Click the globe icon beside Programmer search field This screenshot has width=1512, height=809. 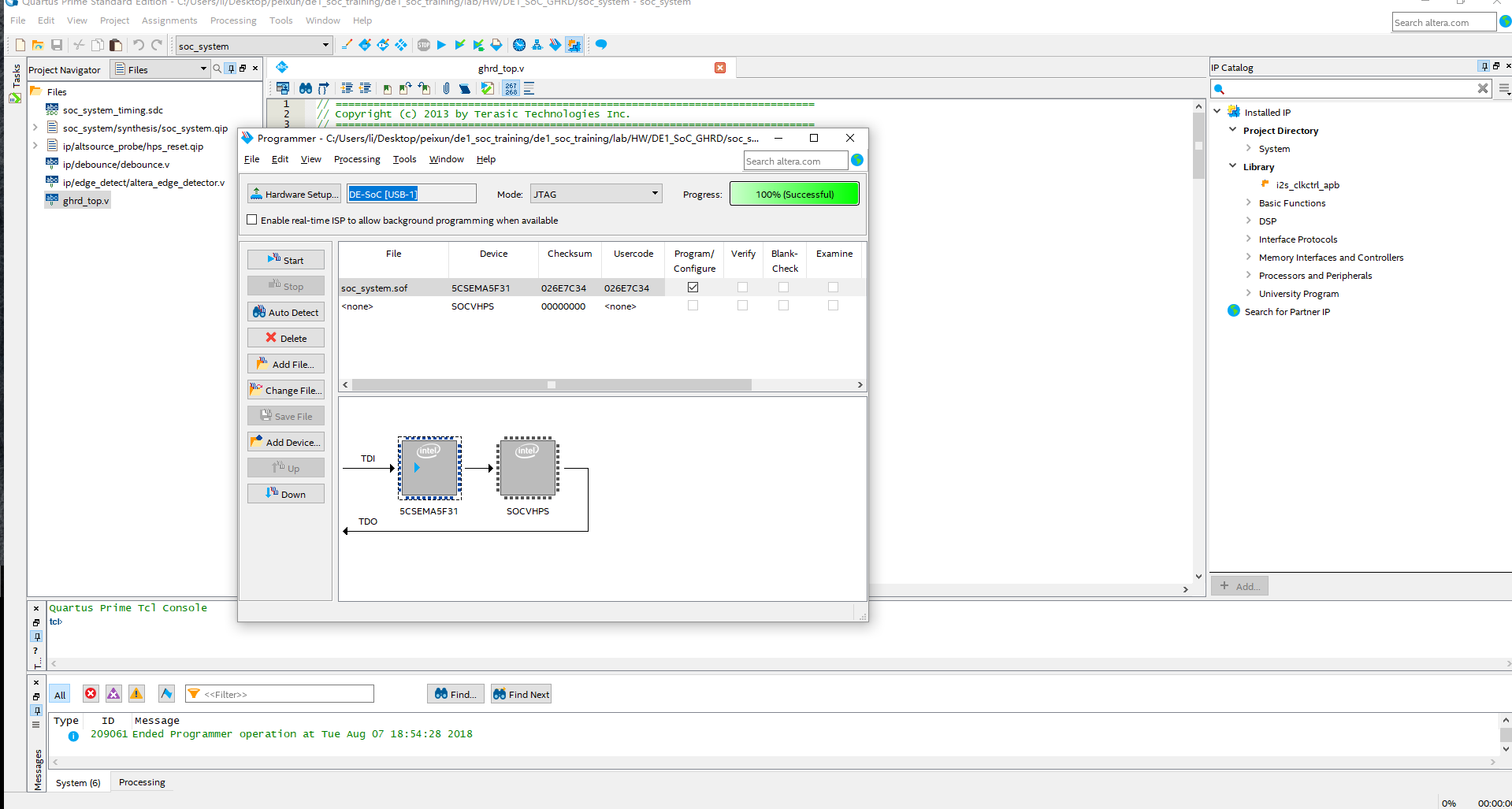[x=857, y=161]
